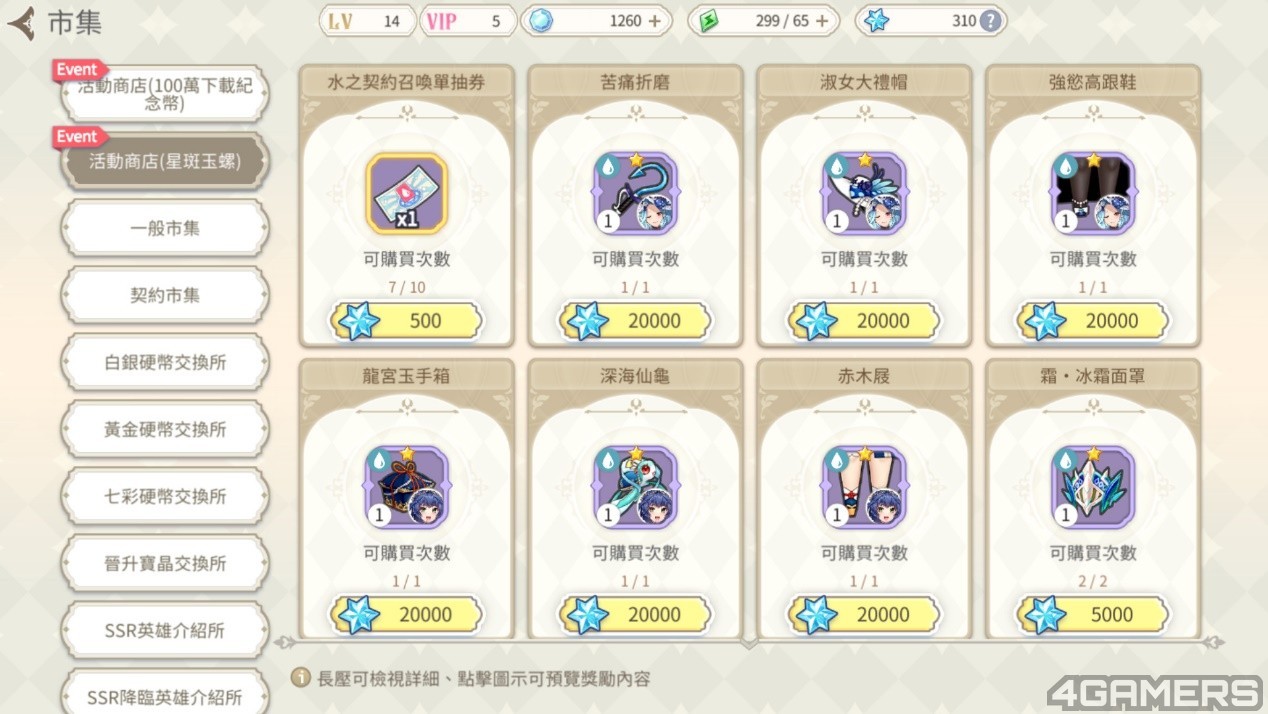Viewport: 1268px width, 714px height.
Task: Switch to the 契約市集 tab
Action: pos(165,295)
